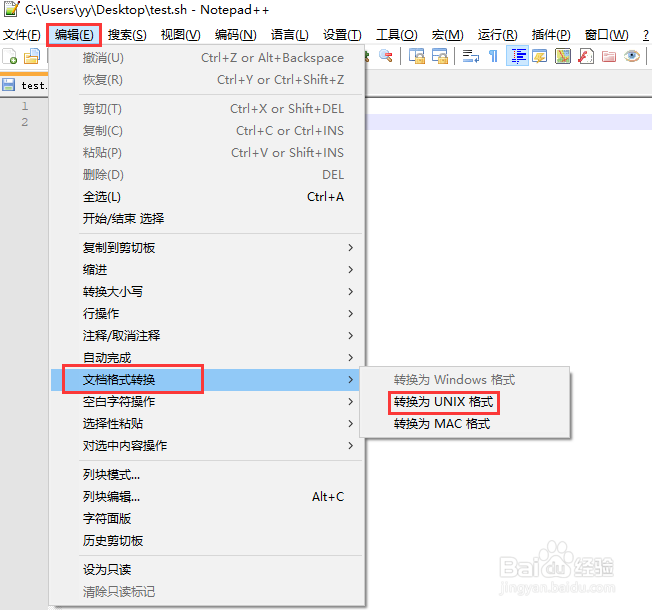This screenshot has width=652, height=610.
Task: Open the 设置(T) menu
Action: 342,35
